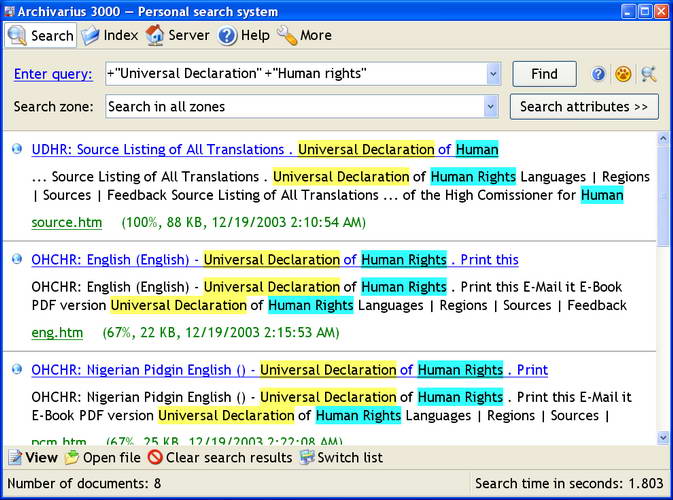Open the Index section in the toolbar

tap(109, 35)
